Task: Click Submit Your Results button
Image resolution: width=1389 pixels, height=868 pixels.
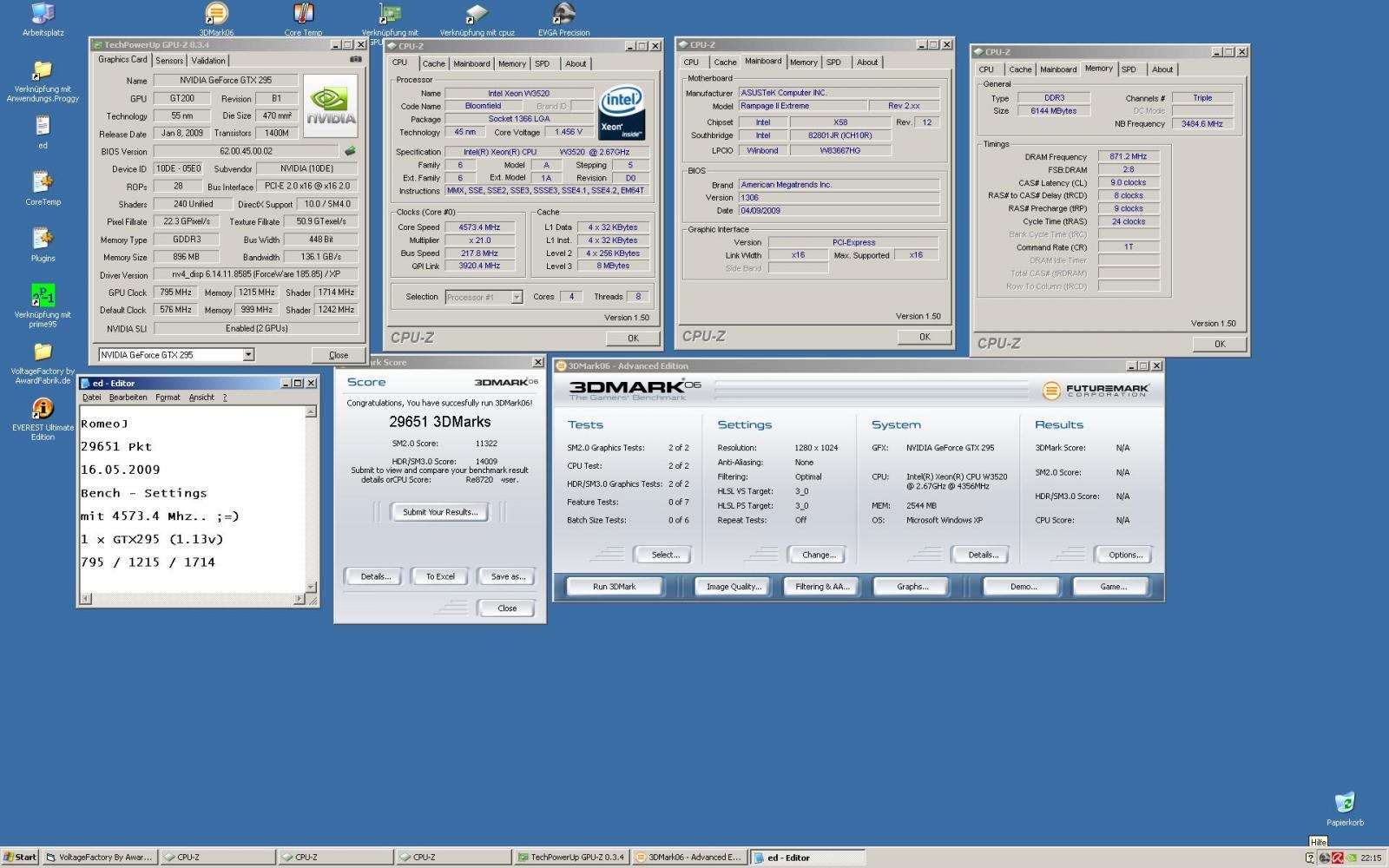Action: pyautogui.click(x=440, y=512)
